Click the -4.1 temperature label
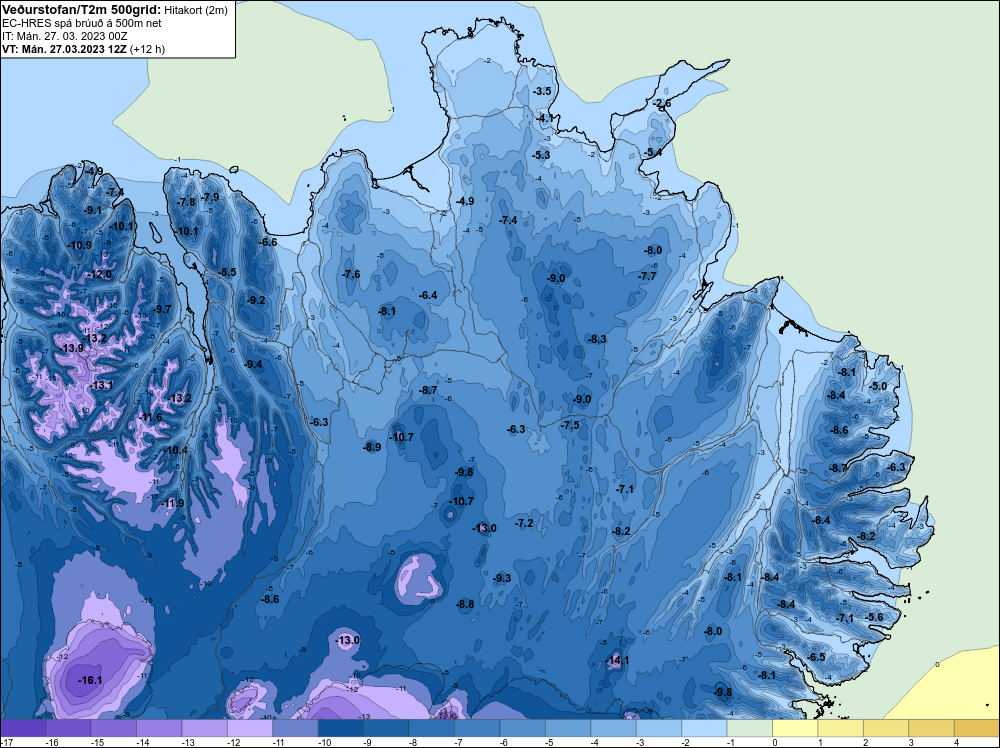 click(545, 118)
